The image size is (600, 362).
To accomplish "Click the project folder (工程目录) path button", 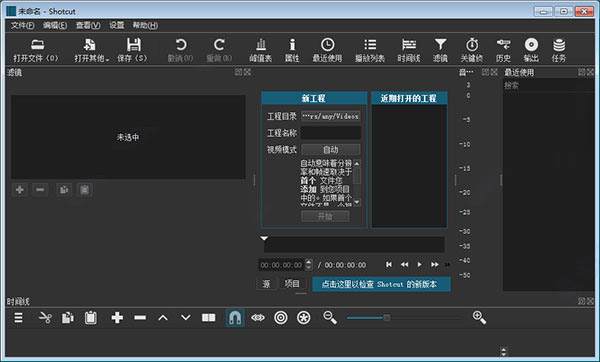I will pyautogui.click(x=331, y=116).
